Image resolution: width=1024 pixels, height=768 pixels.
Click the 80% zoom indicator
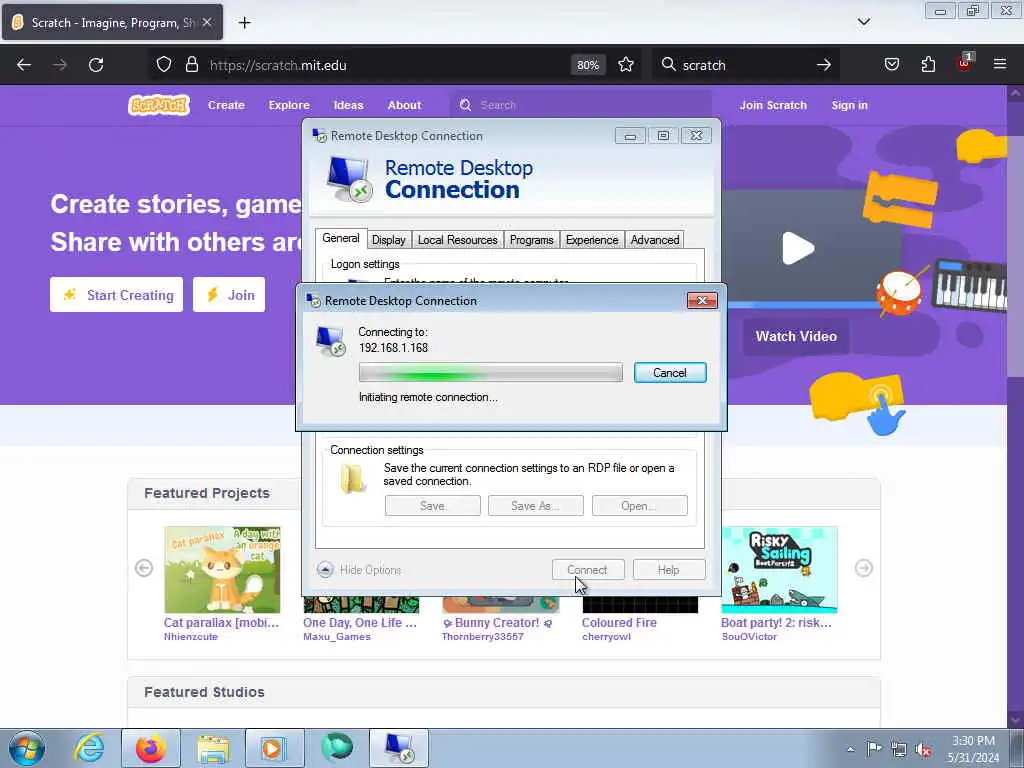(x=588, y=65)
